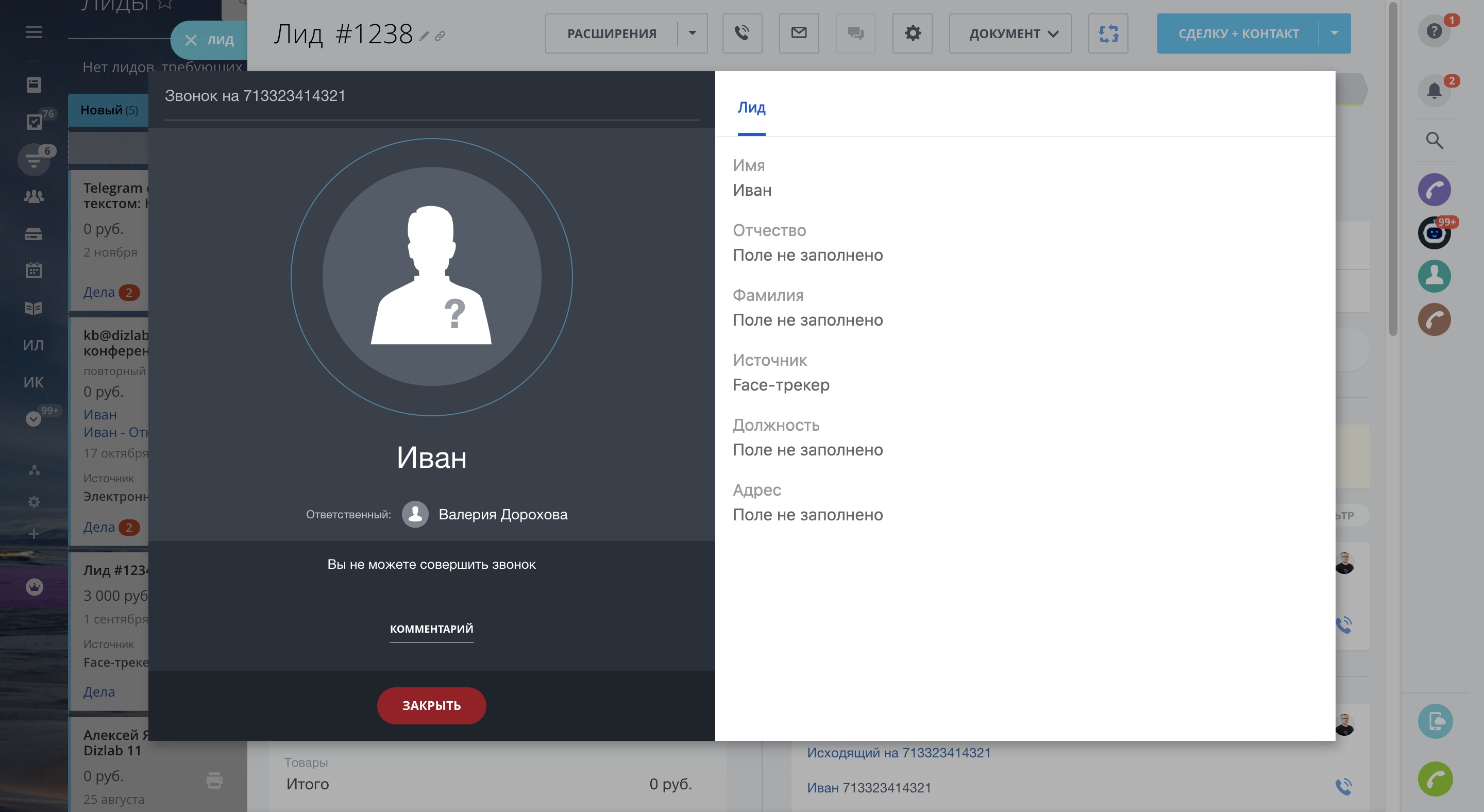Viewport: 1484px width, 812px height.
Task: Click Исходящий на 713323414321 link
Action: click(x=898, y=753)
